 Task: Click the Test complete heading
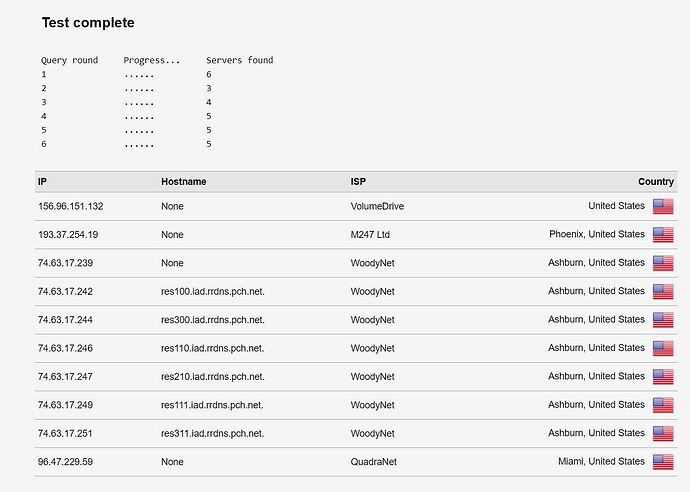tap(88, 22)
